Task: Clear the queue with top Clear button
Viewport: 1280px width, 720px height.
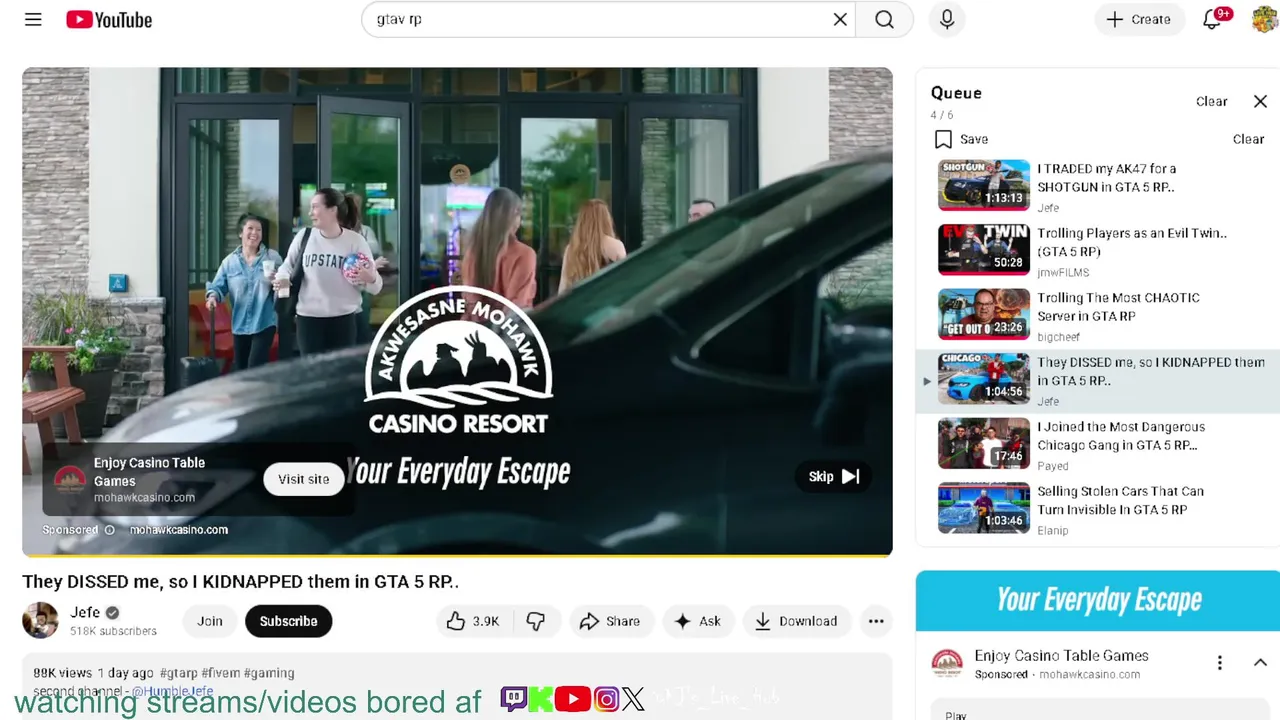Action: [x=1211, y=101]
